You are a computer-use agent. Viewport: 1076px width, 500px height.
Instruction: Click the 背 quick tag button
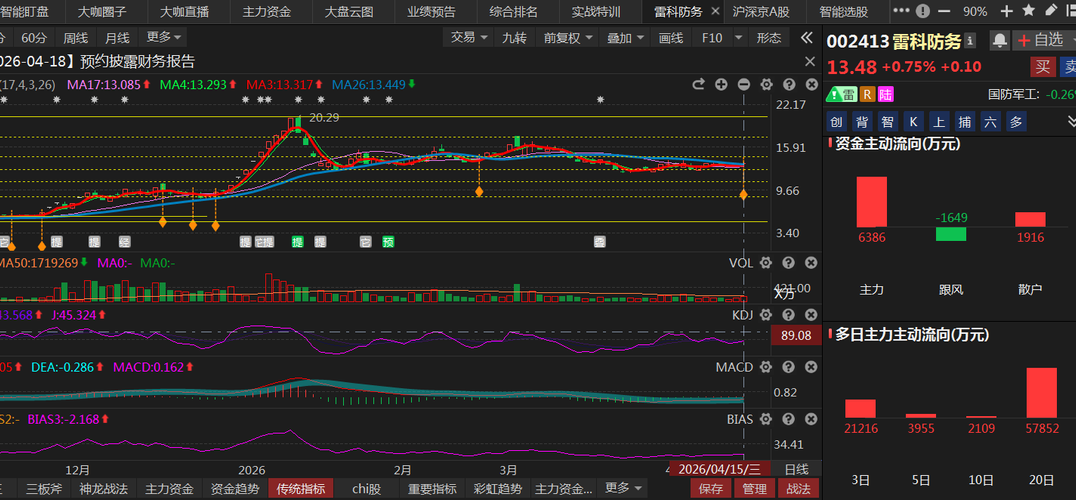[862, 122]
